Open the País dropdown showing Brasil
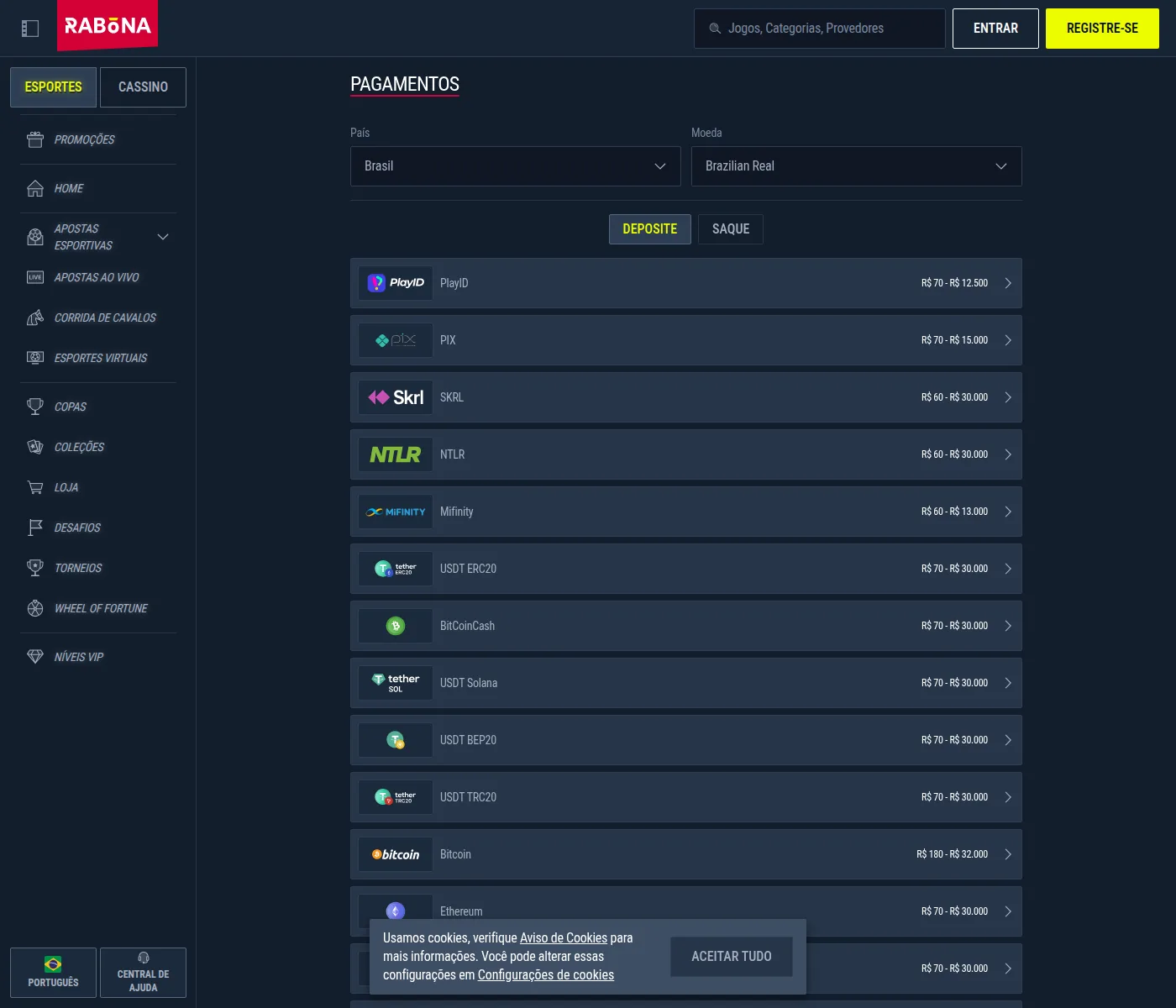Screen dimensions: 1176x1008 pyautogui.click(x=516, y=166)
